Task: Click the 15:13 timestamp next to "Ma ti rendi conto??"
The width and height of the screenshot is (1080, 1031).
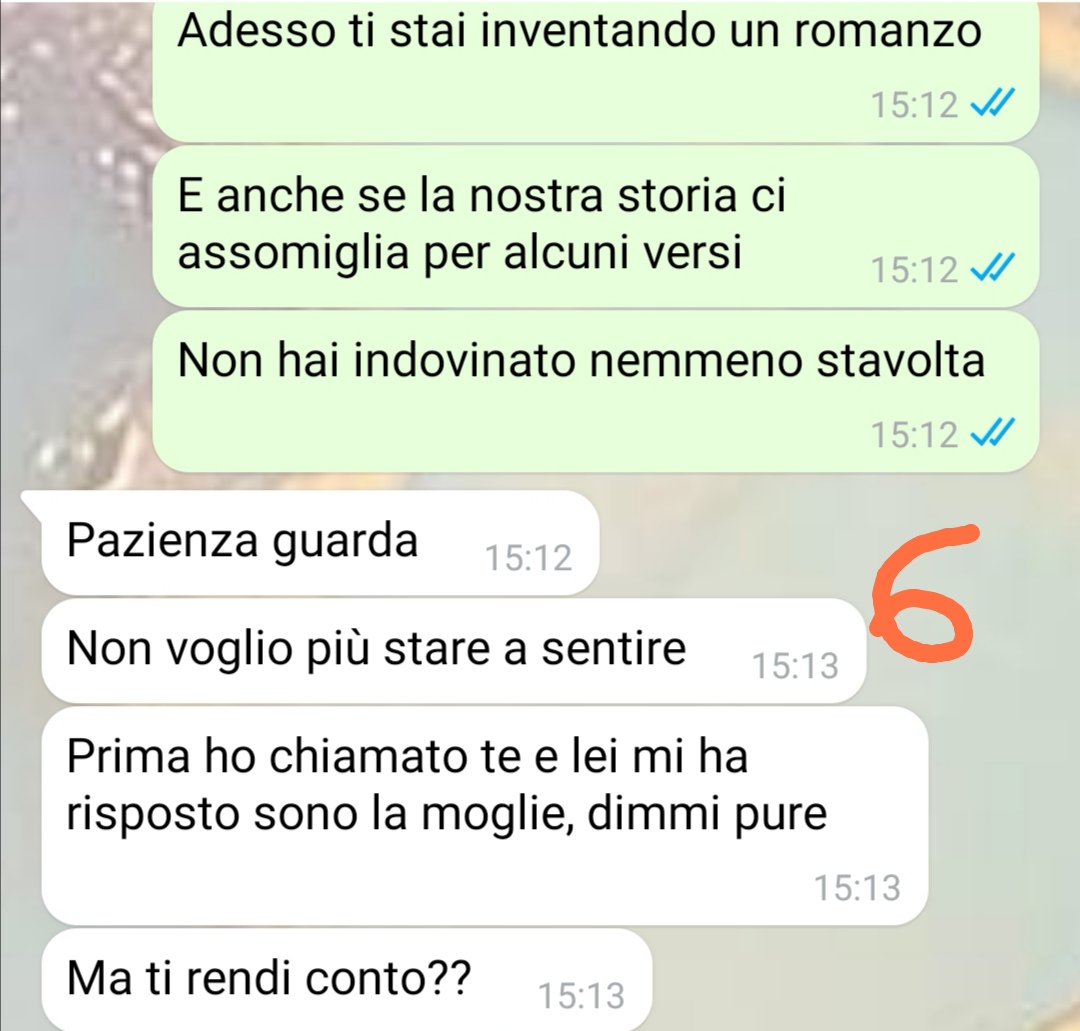Action: [x=581, y=996]
